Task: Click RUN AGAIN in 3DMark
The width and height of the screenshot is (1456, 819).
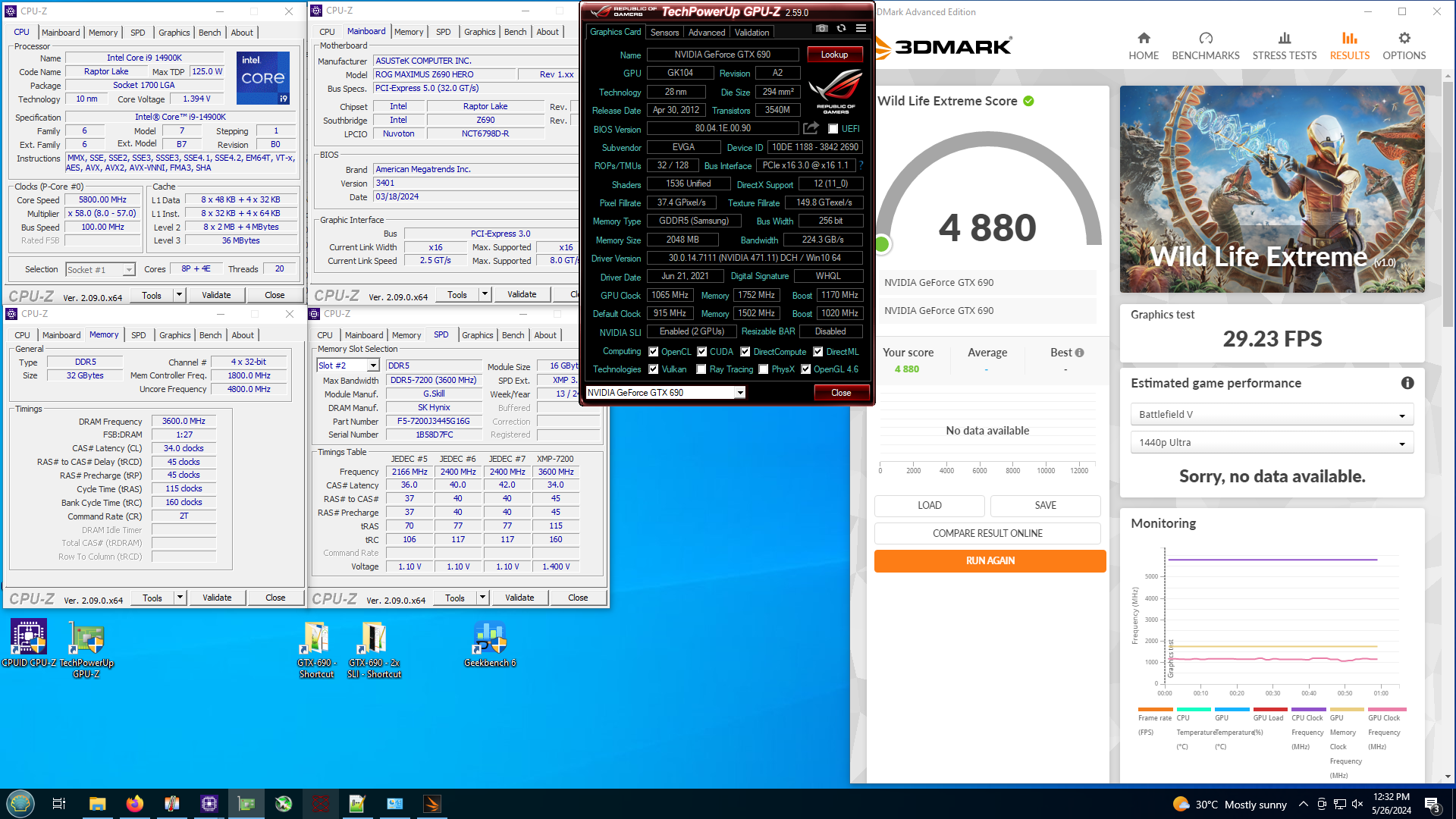Action: tap(990, 561)
